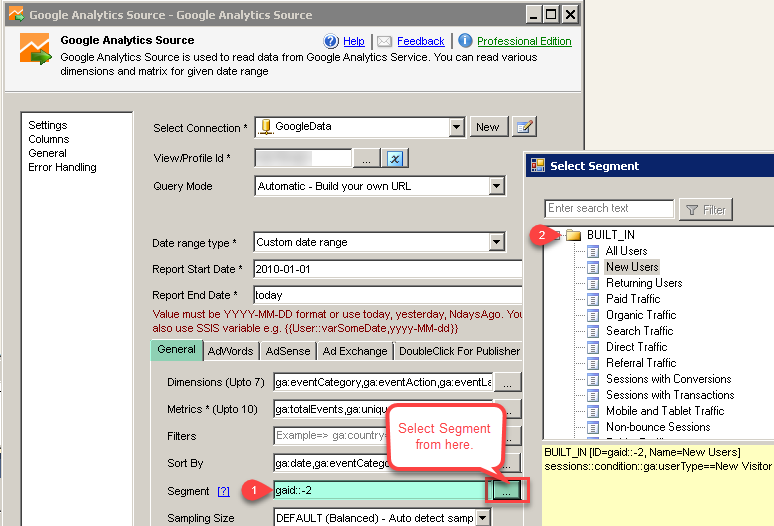The width and height of the screenshot is (774, 526).
Task: Click the BUILT_IN folder icon
Action: pyautogui.click(x=573, y=235)
